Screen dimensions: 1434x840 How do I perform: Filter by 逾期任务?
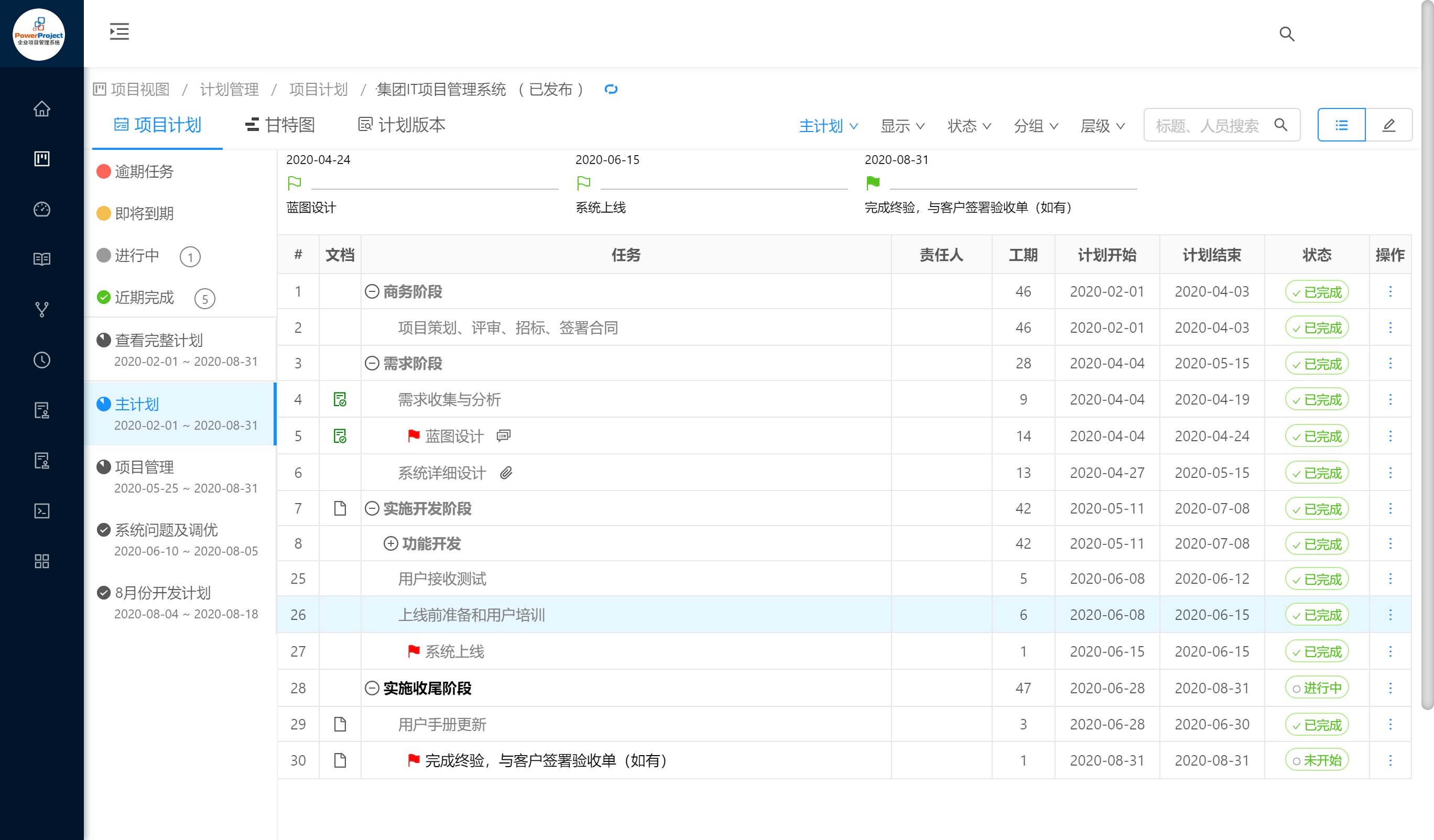[135, 171]
